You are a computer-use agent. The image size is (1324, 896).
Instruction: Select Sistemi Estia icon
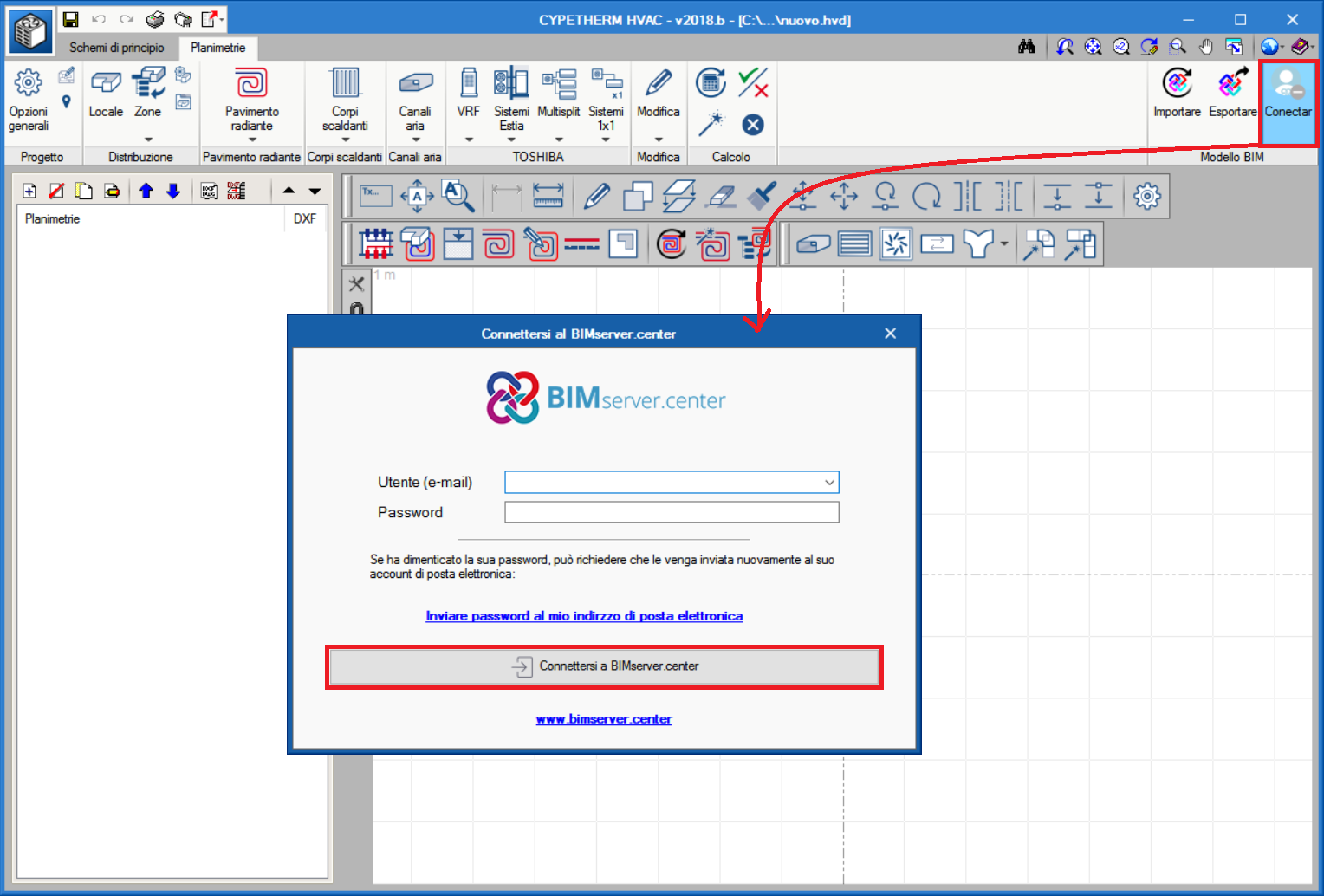tap(511, 83)
